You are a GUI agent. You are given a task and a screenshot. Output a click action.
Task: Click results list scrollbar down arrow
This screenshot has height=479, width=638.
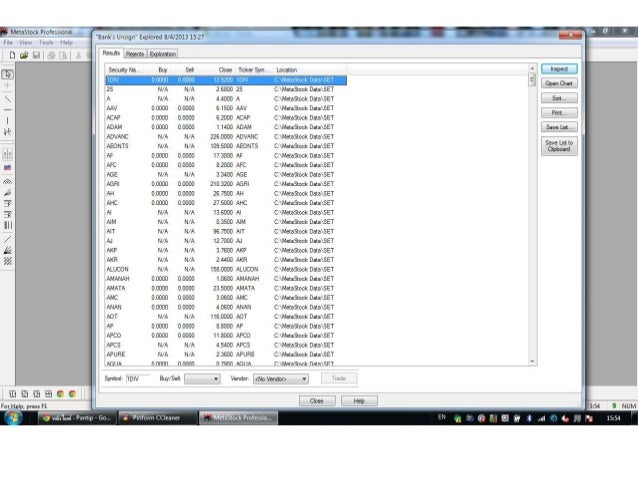coord(532,361)
